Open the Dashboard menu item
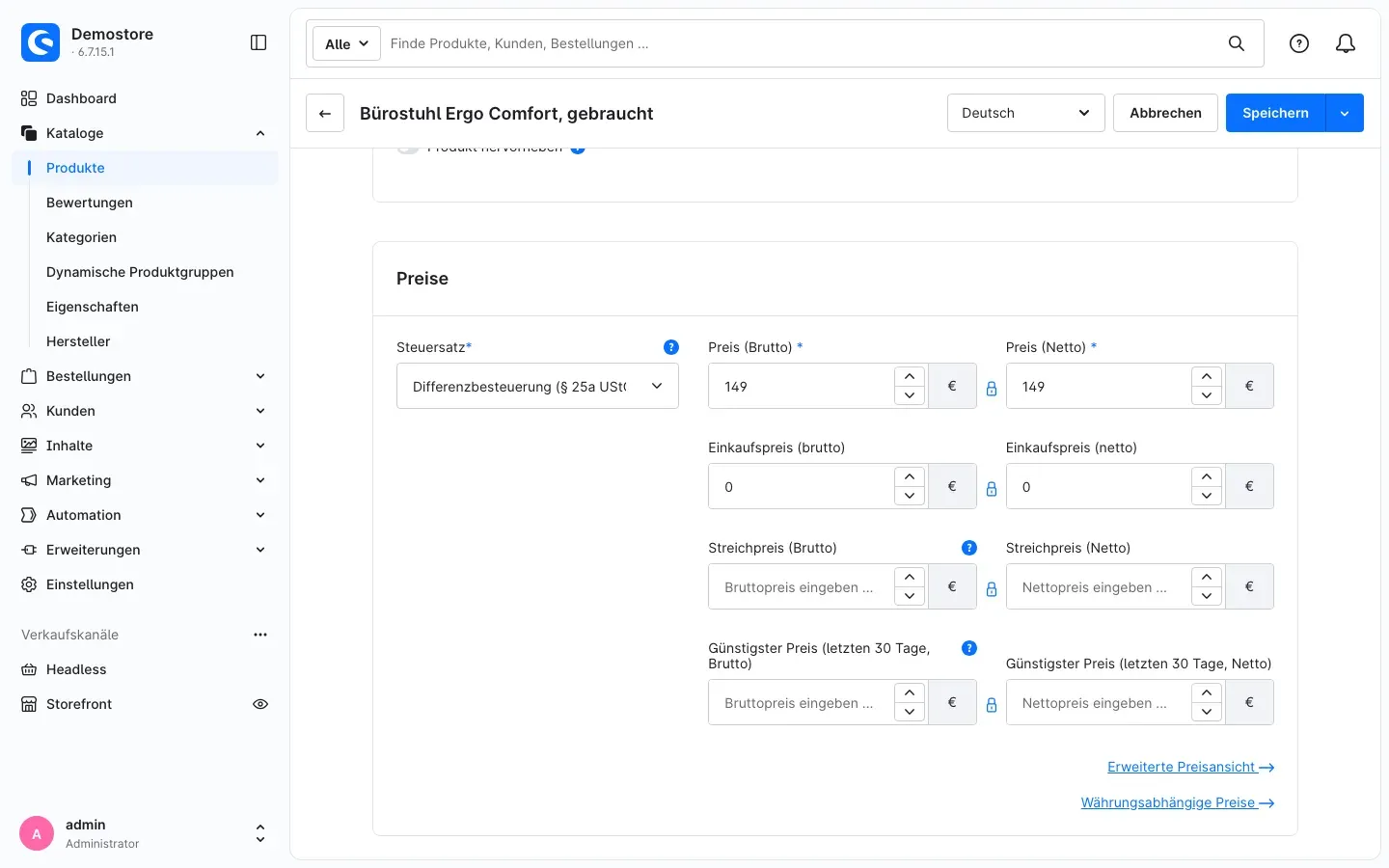Image resolution: width=1389 pixels, height=868 pixels. click(x=145, y=98)
